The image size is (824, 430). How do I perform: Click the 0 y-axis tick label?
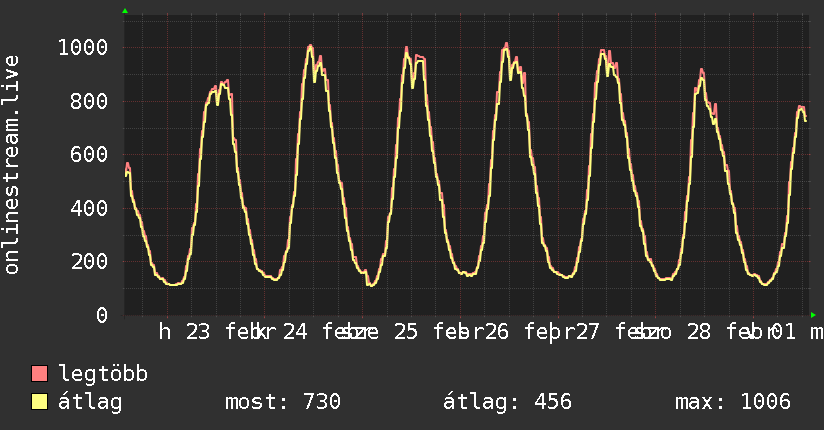[x=101, y=315]
